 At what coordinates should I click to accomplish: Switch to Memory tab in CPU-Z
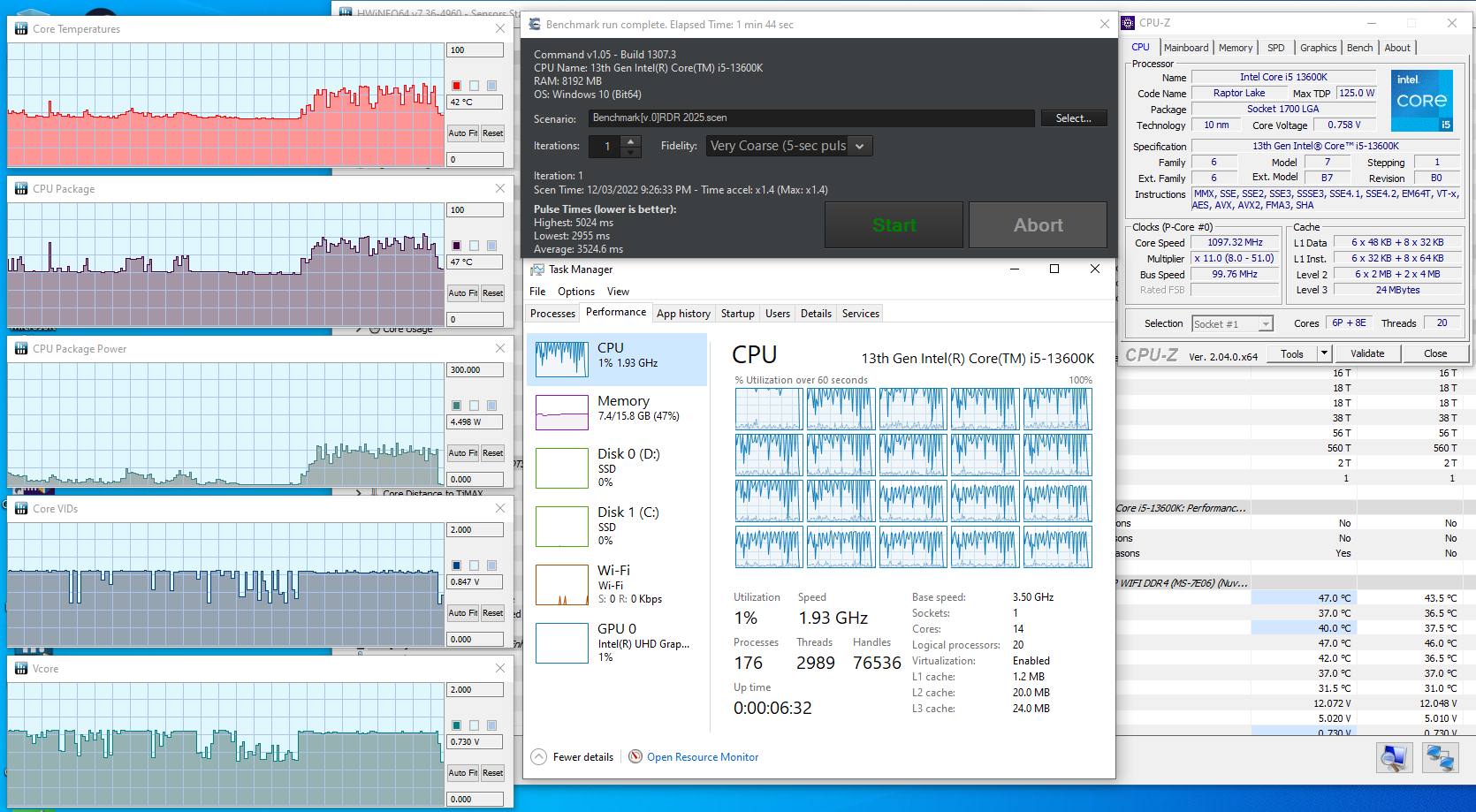pos(1236,48)
